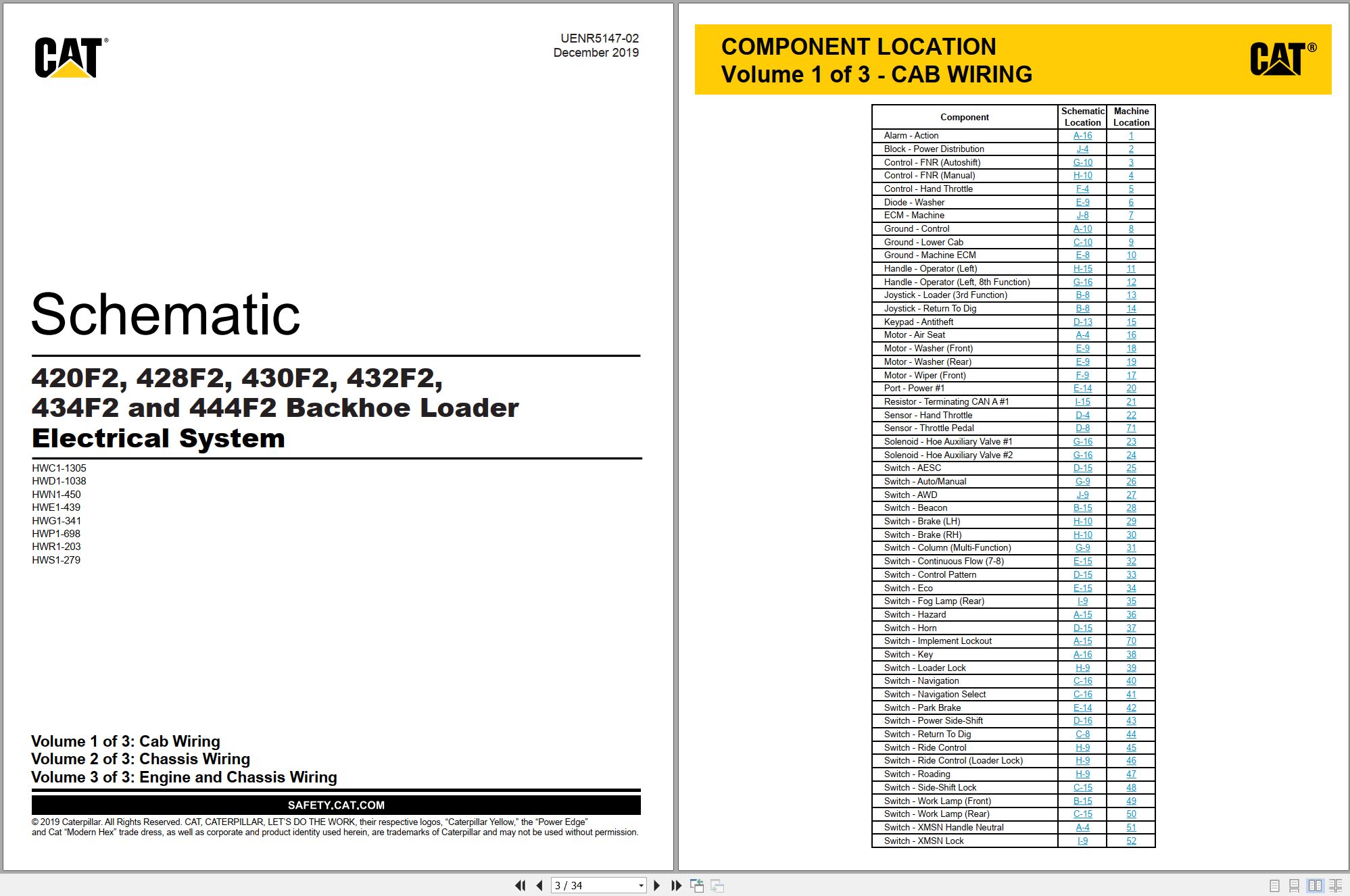
Task: Click J-4 link for Block - Power Distribution
Action: point(1082,149)
